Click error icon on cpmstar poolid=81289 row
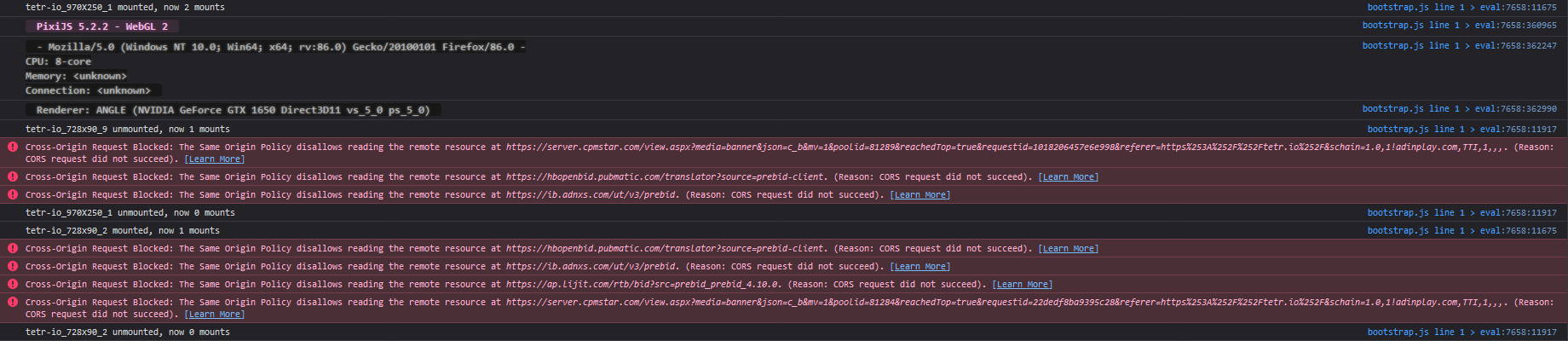This screenshot has height=341, width=1568. click(13, 147)
